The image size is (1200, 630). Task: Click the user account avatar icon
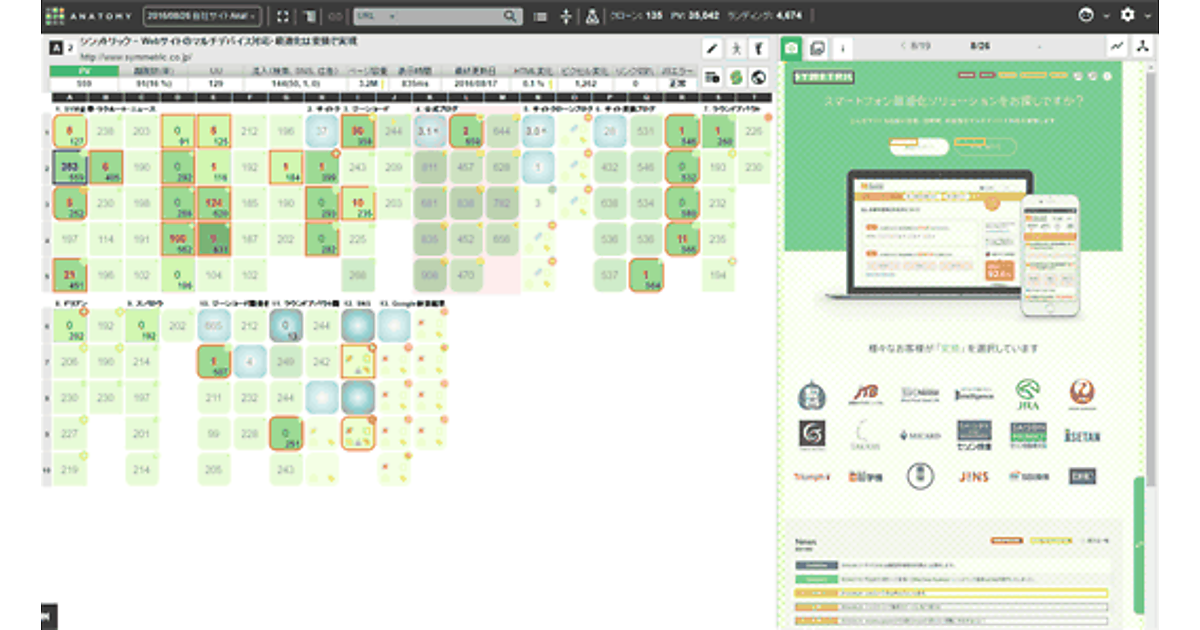pos(1087,16)
